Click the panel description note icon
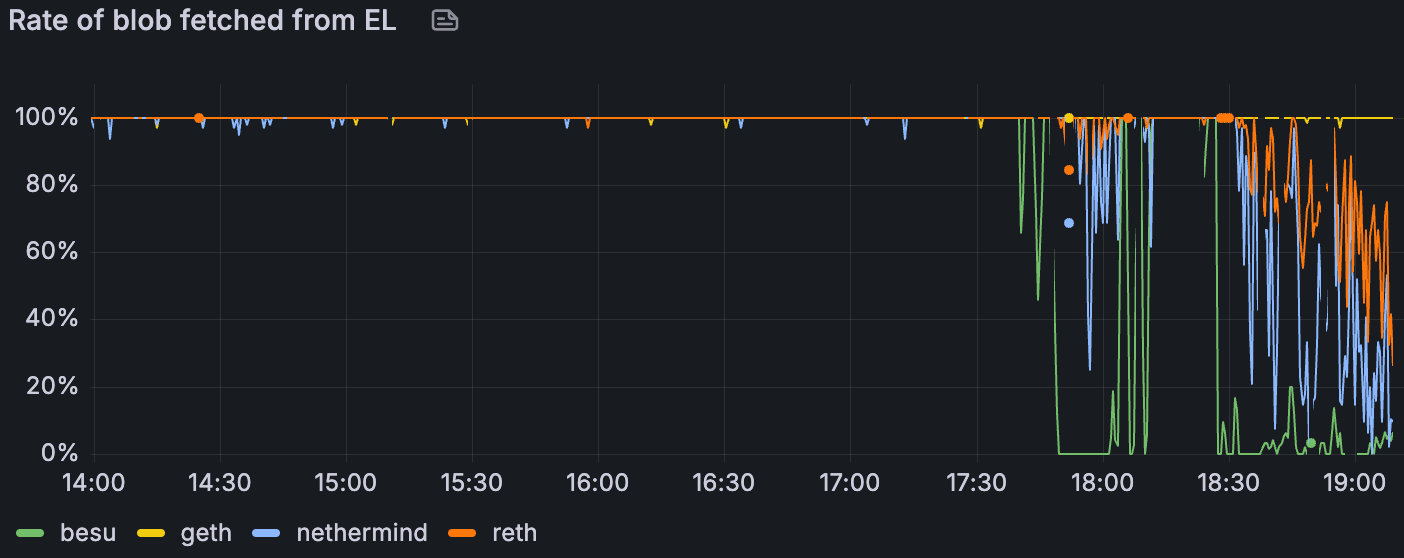This screenshot has width=1404, height=558. coord(445,21)
